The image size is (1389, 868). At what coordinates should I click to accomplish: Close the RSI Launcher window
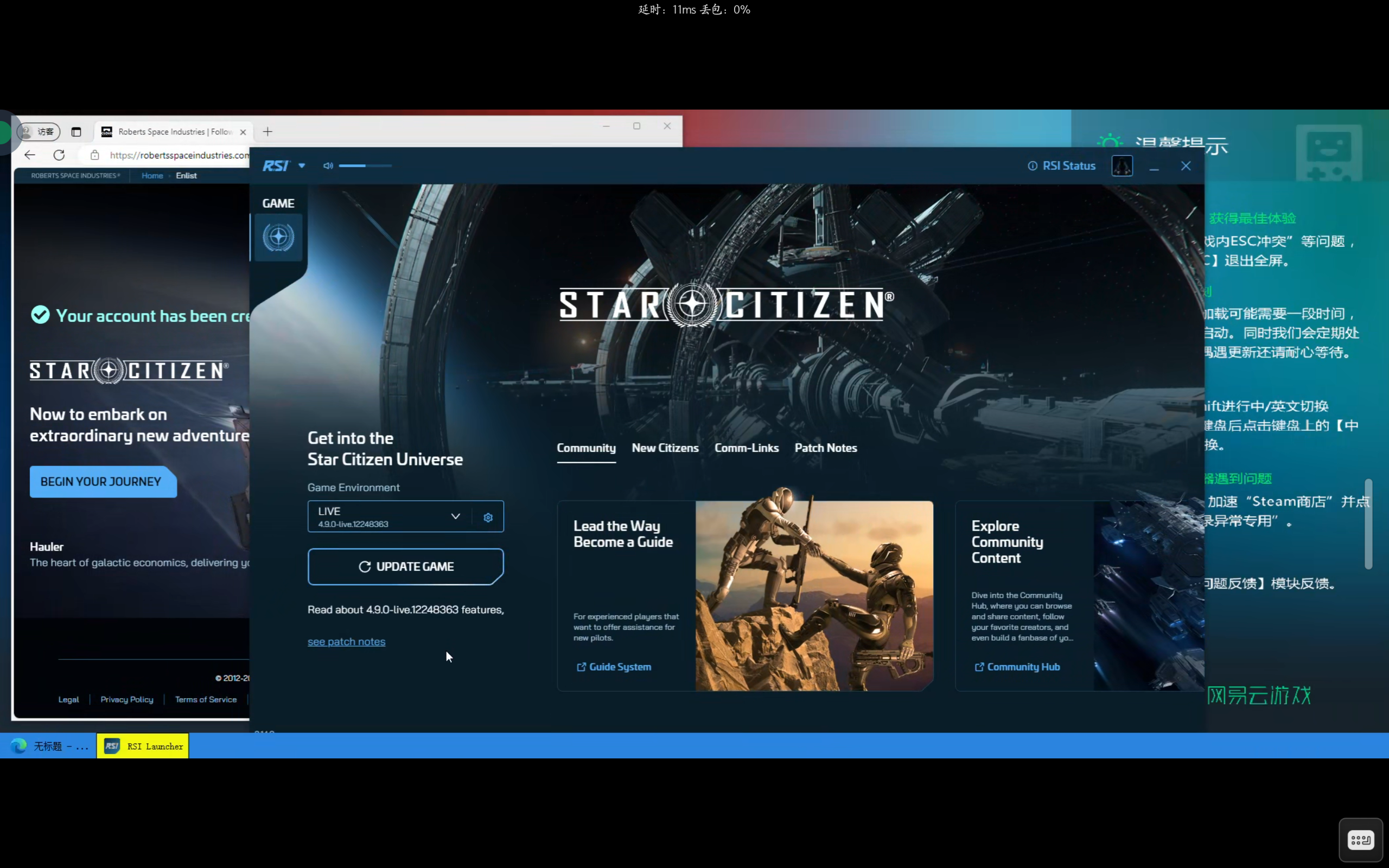tap(1186, 166)
